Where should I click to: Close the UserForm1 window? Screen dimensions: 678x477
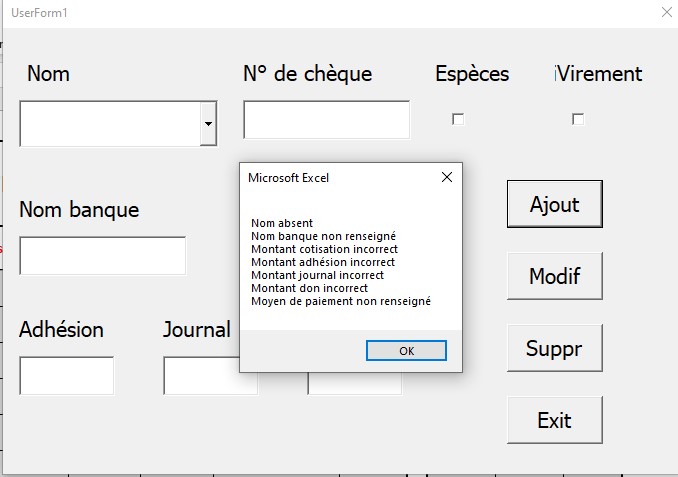point(666,13)
